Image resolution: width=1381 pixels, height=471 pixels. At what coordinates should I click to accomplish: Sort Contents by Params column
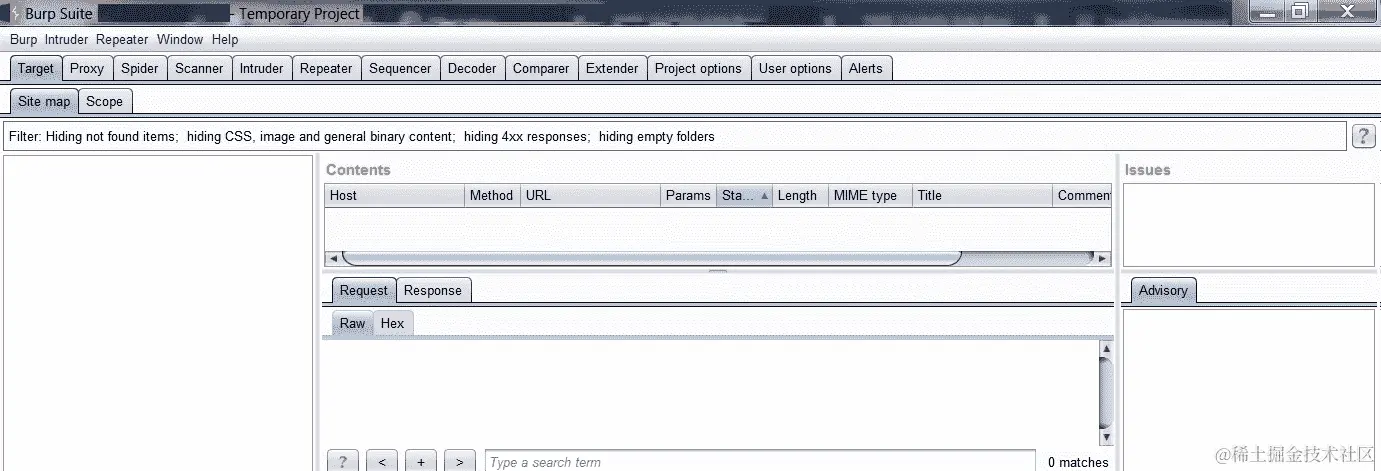click(689, 196)
